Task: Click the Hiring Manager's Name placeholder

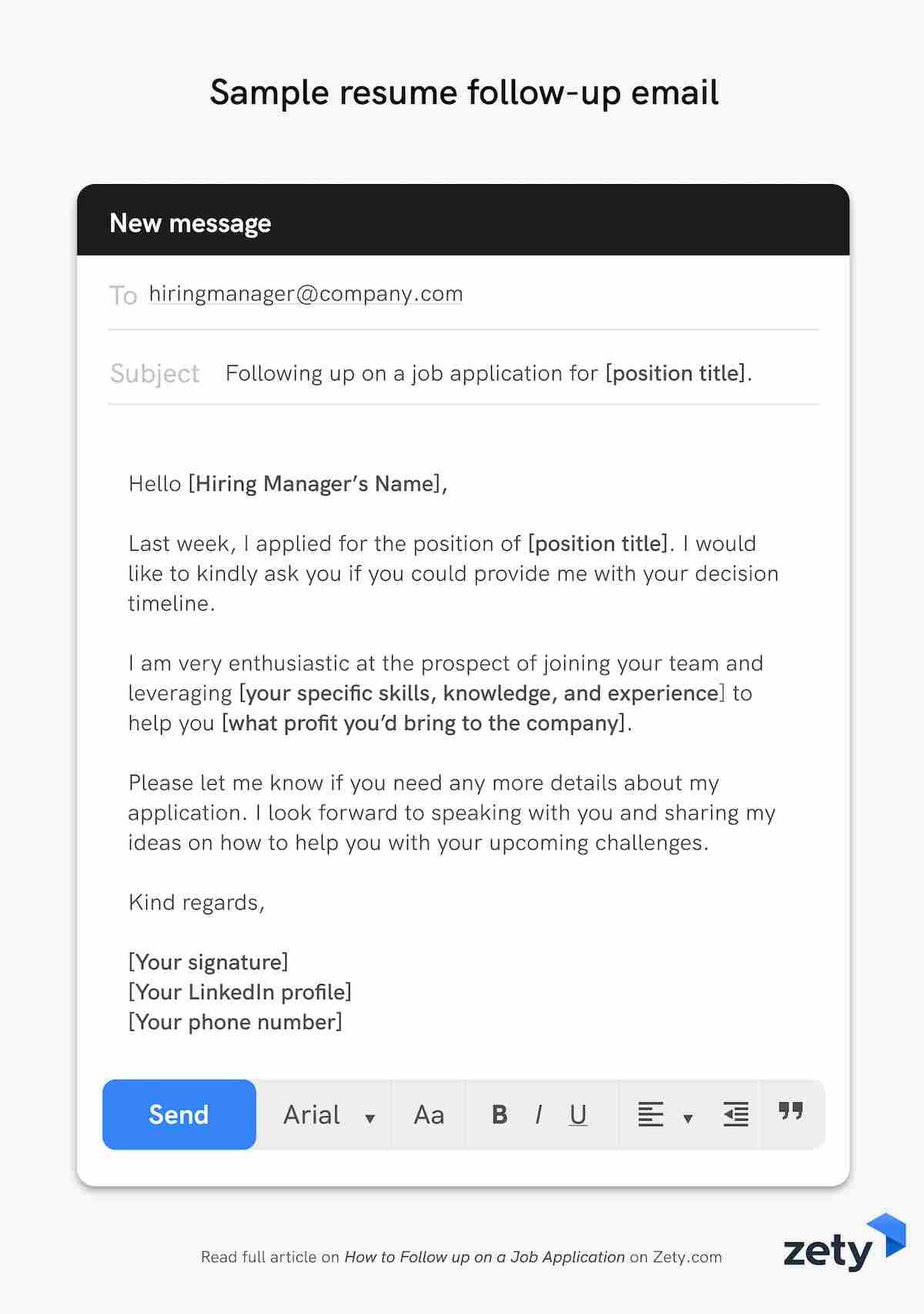Action: 316,484
